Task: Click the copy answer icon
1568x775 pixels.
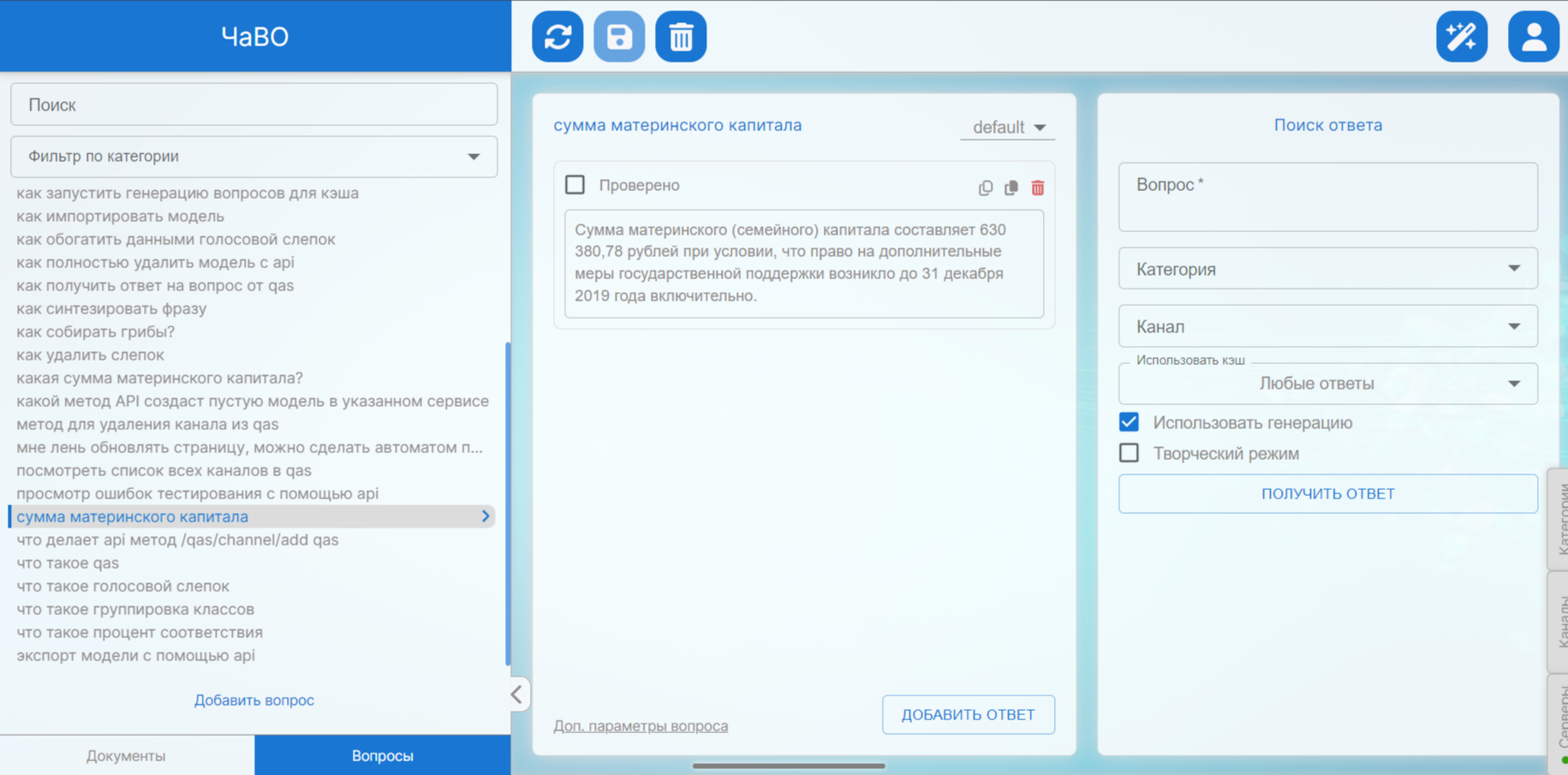Action: (986, 188)
